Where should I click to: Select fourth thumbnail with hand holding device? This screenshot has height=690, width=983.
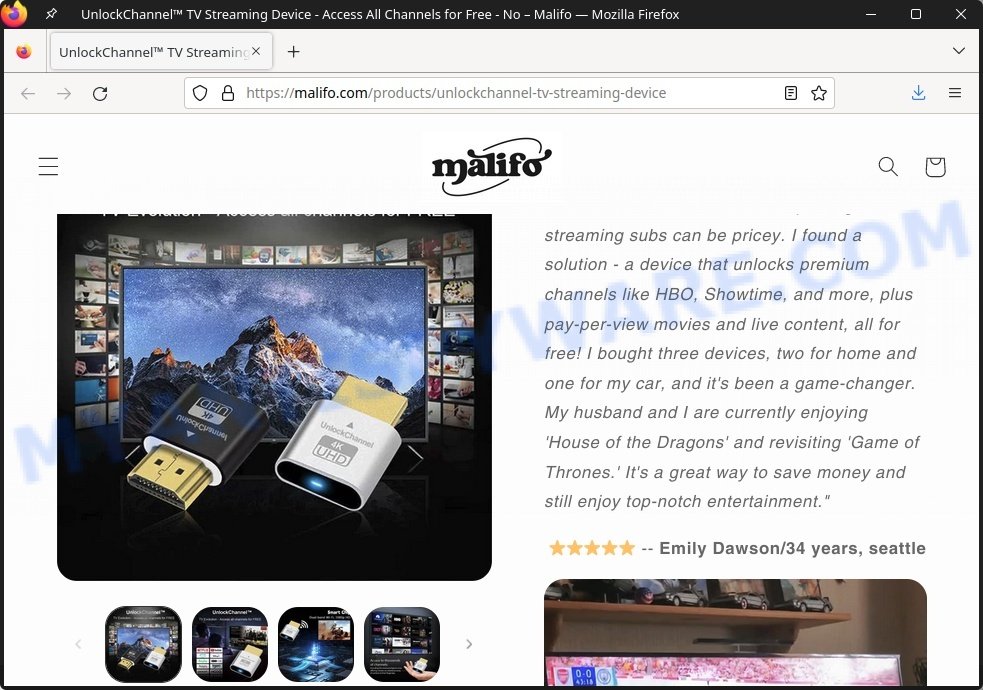pos(402,644)
